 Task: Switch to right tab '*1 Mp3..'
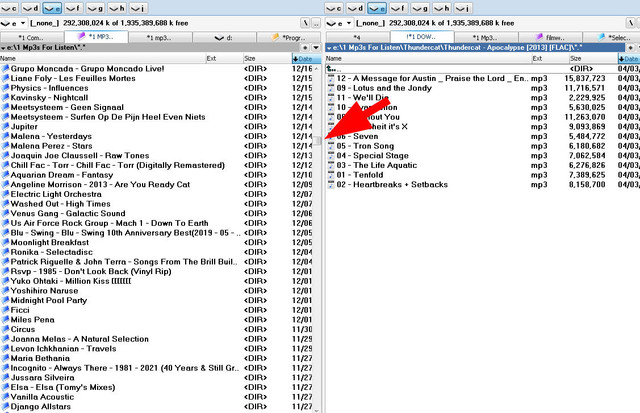486,38
